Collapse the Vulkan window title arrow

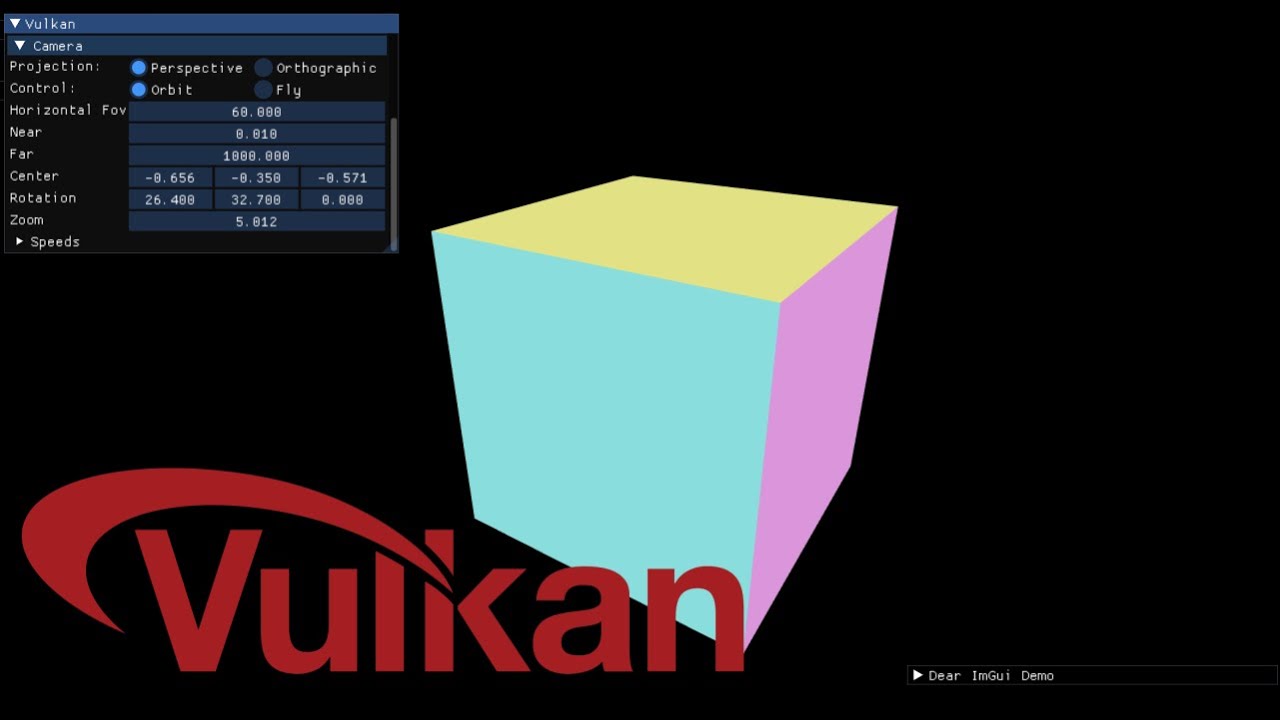pos(15,23)
